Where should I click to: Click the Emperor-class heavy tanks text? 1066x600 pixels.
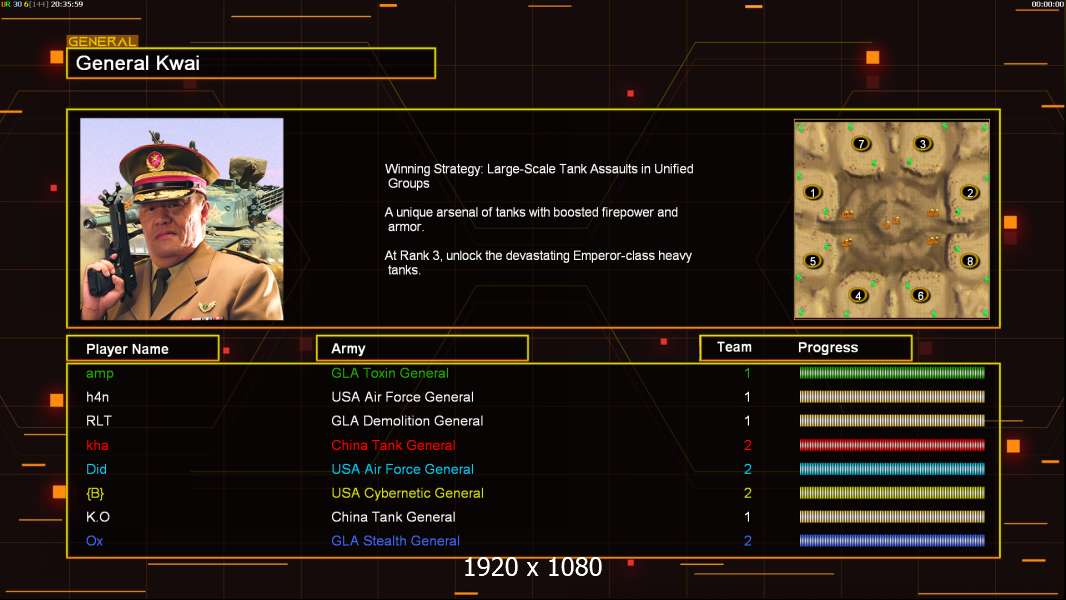click(x=538, y=262)
